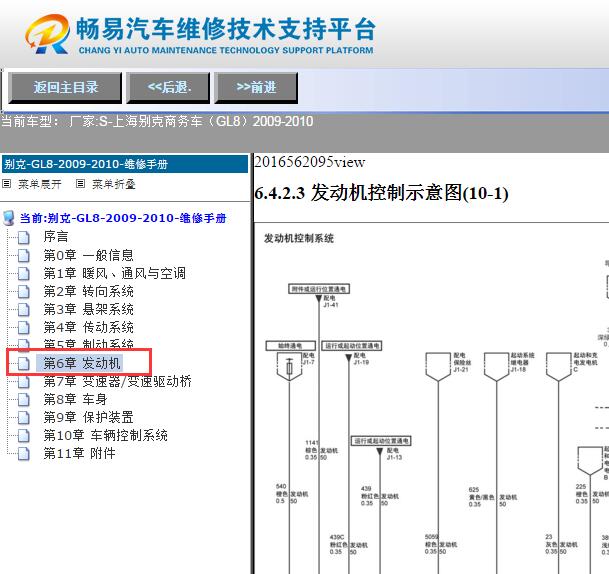Go back with the <<后退 button
The width and height of the screenshot is (609, 574).
[x=168, y=87]
